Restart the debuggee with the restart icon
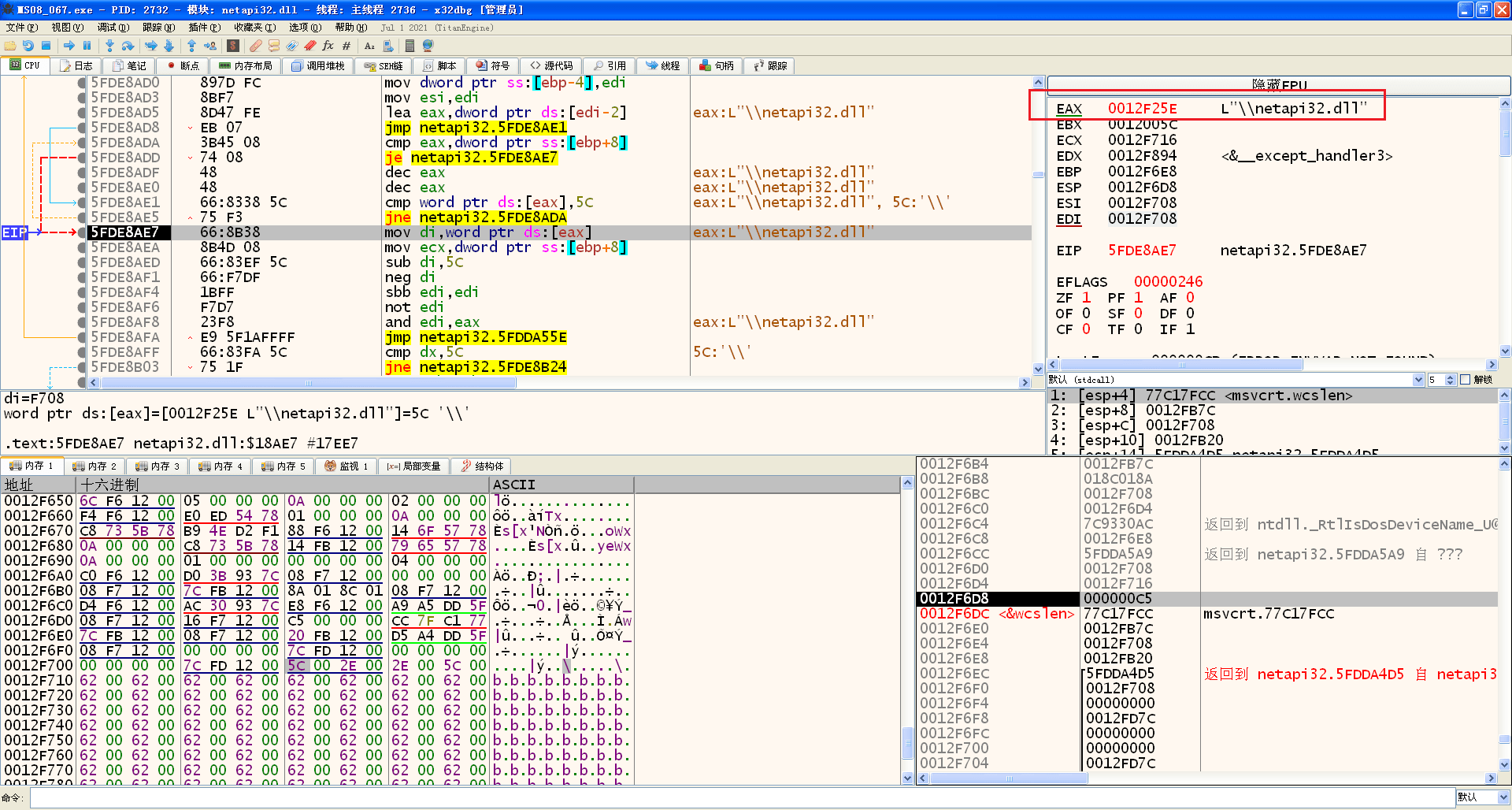Image resolution: width=1512 pixels, height=810 pixels. [28, 46]
